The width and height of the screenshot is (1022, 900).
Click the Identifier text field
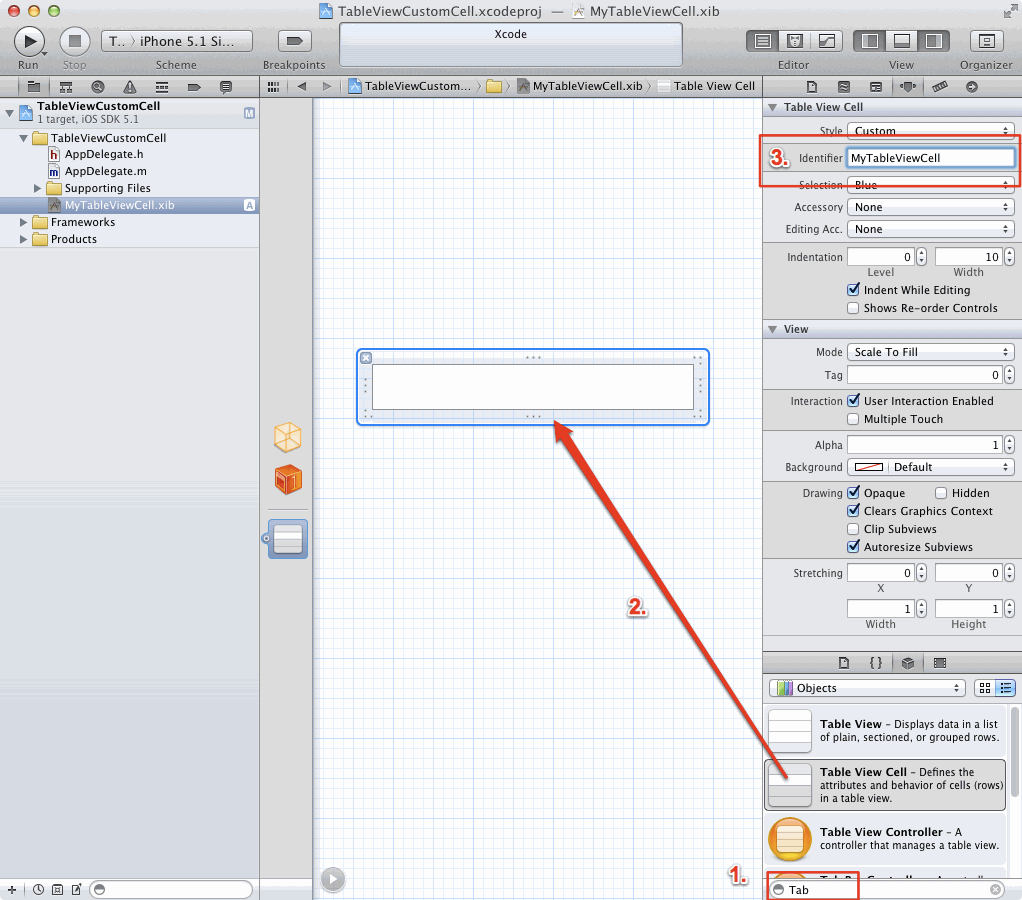(930, 158)
